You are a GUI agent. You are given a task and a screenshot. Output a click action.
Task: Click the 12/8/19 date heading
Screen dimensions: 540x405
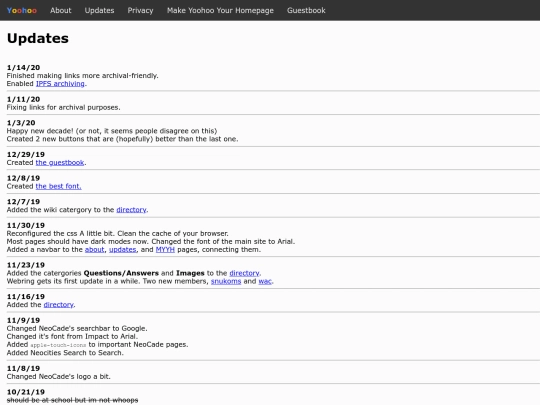tap(23, 178)
